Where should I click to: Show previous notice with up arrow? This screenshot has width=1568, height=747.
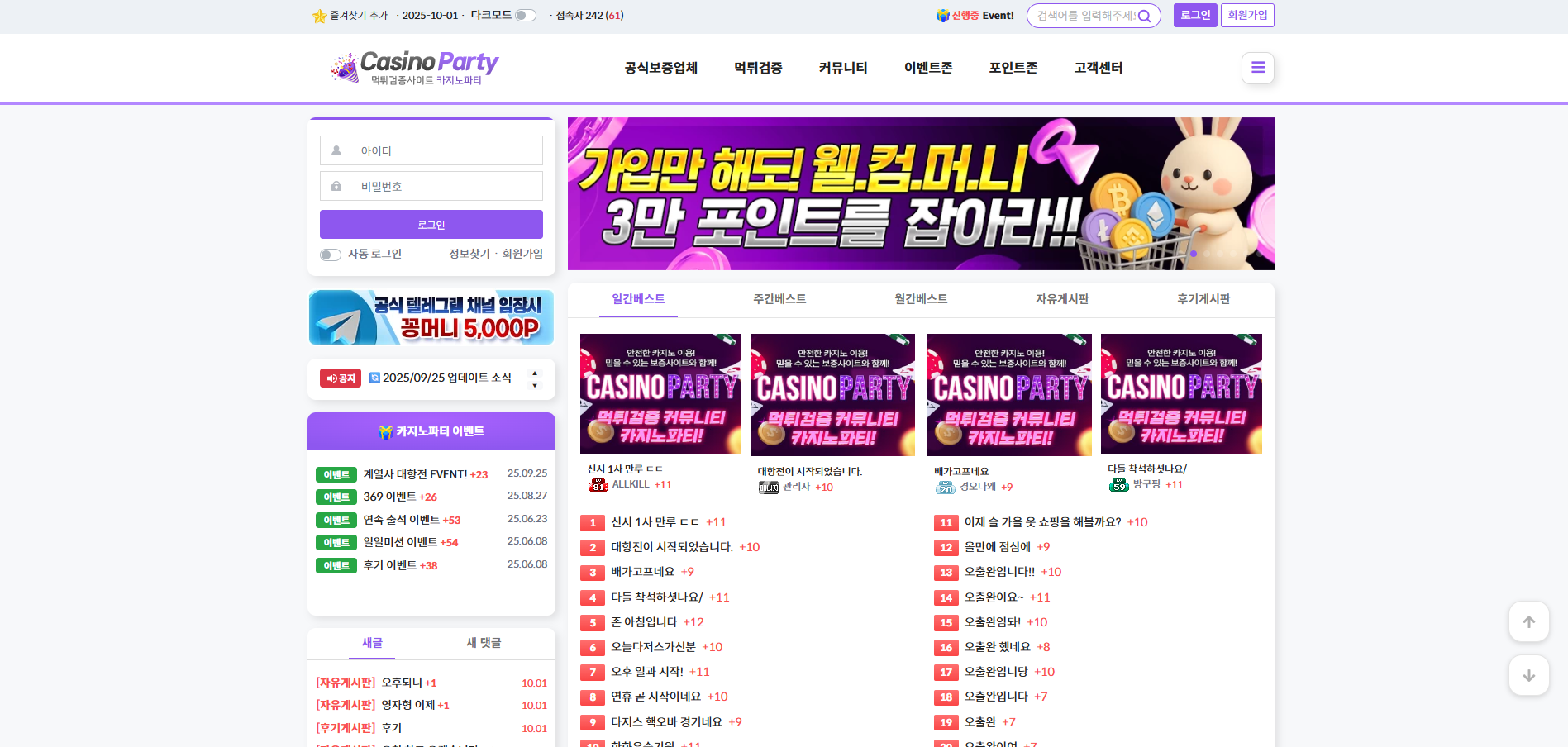[x=535, y=373]
